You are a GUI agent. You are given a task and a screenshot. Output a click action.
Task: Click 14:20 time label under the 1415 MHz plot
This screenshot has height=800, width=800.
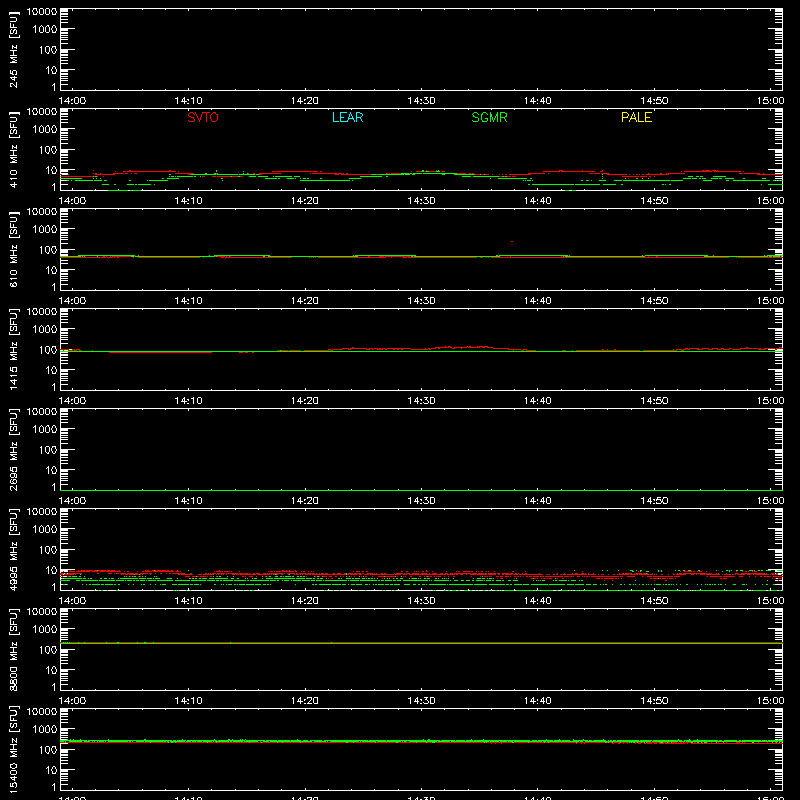(x=305, y=401)
